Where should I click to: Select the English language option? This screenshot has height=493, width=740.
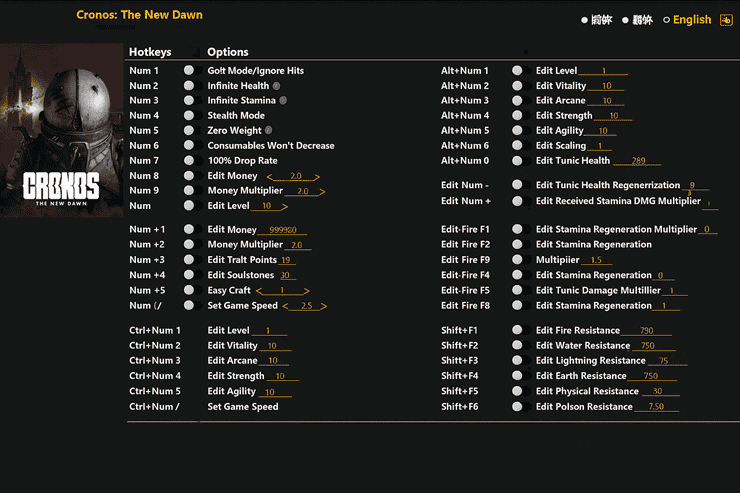[x=688, y=20]
